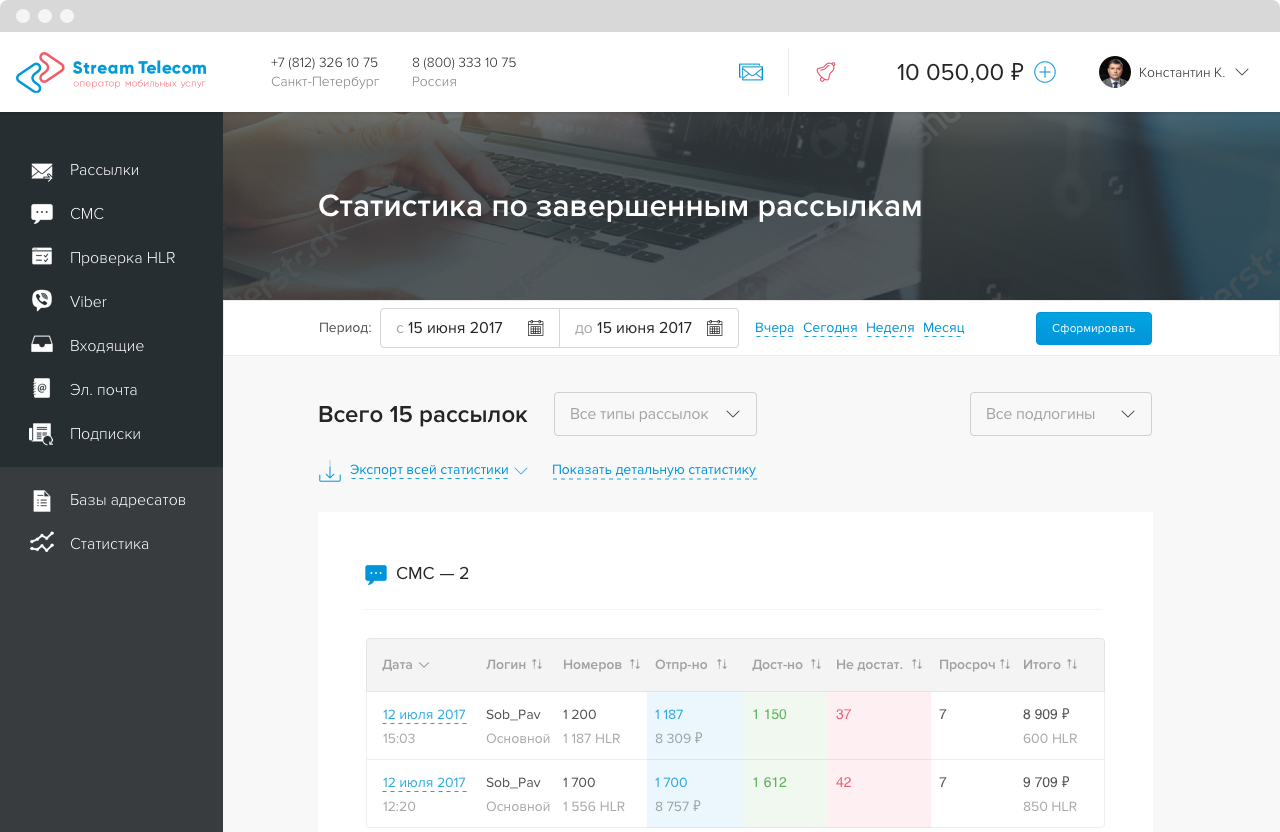Open calendar for start date field
The height and width of the screenshot is (832, 1280).
(536, 328)
